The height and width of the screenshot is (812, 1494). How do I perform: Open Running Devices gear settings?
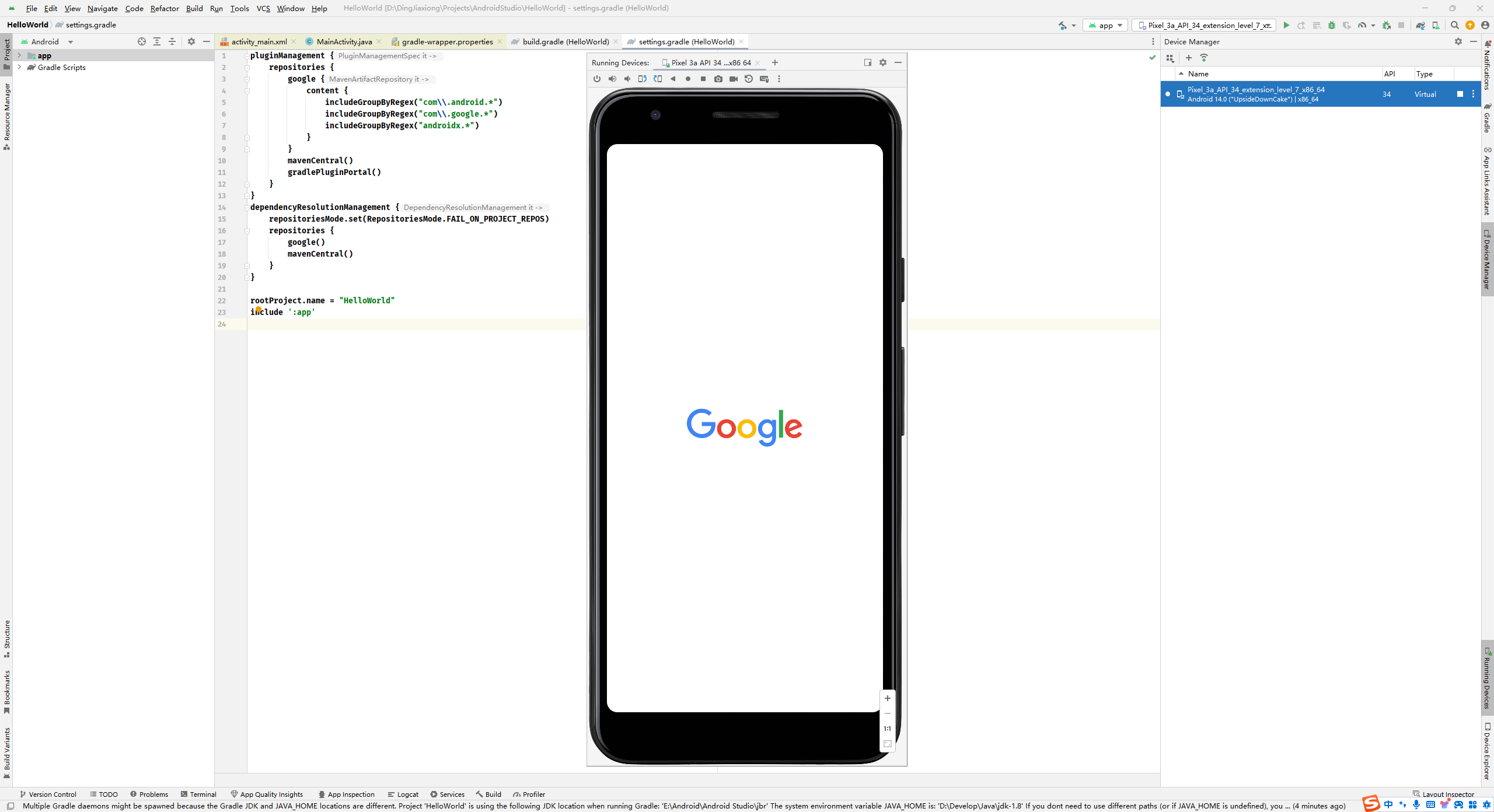click(883, 62)
